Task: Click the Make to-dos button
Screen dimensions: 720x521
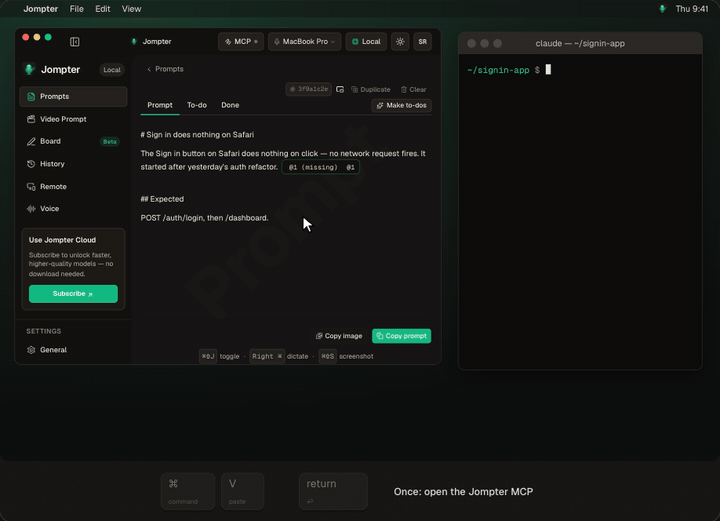Action: 401,106
